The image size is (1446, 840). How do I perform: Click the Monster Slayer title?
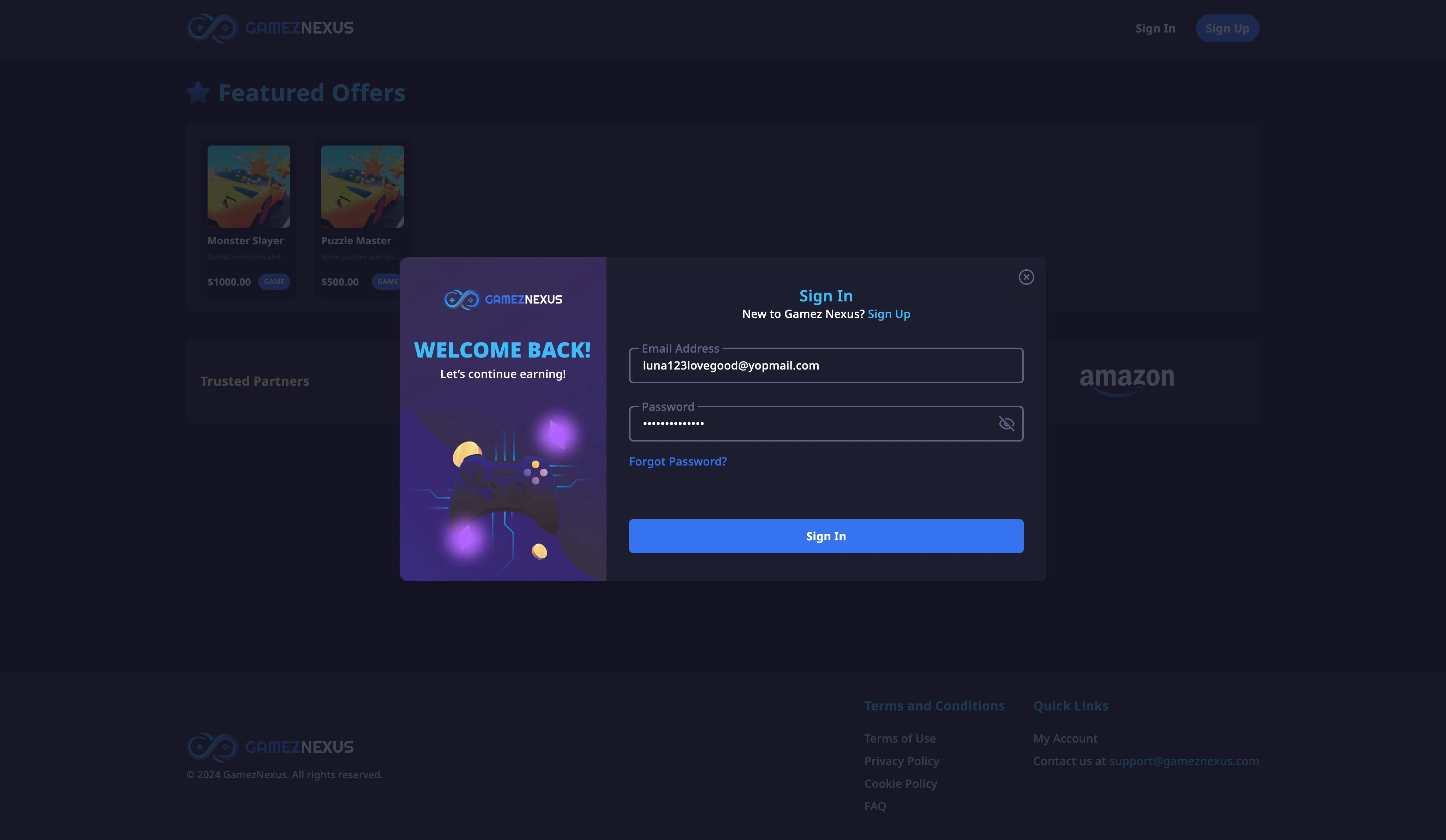246,241
